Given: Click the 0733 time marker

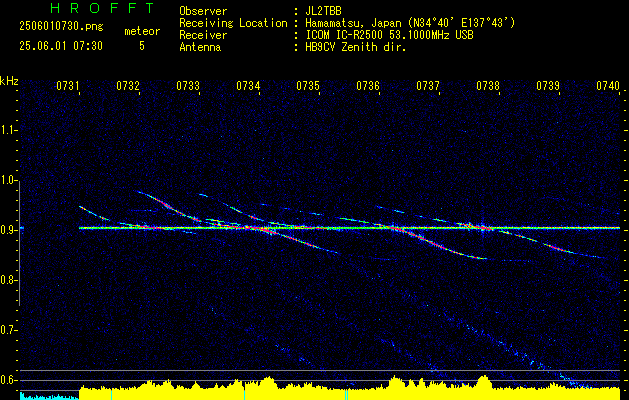Looking at the screenshot, I should click(188, 85).
